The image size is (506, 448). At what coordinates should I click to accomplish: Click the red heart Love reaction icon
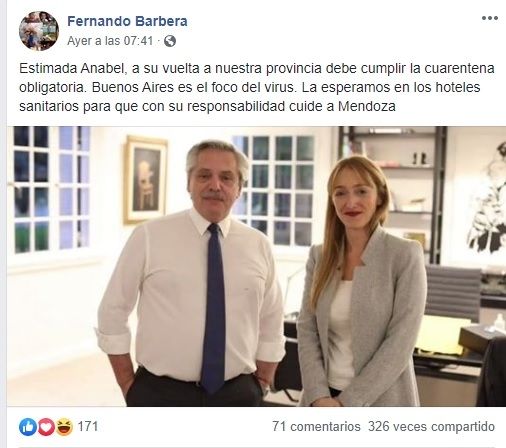46,427
